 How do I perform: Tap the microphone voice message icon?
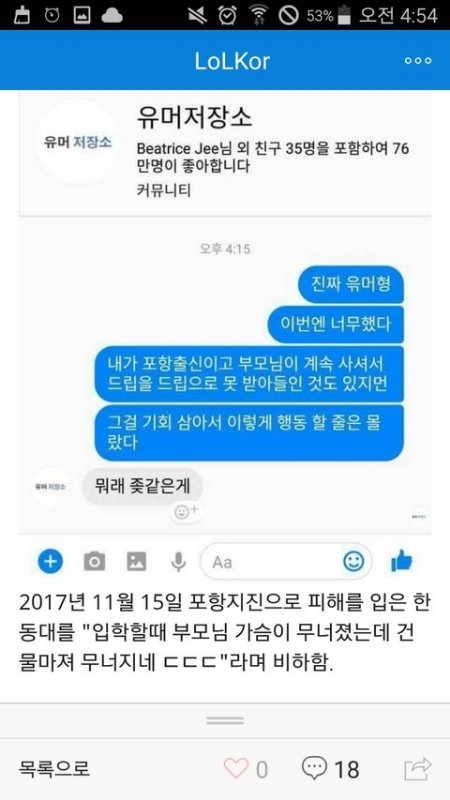[x=178, y=562]
